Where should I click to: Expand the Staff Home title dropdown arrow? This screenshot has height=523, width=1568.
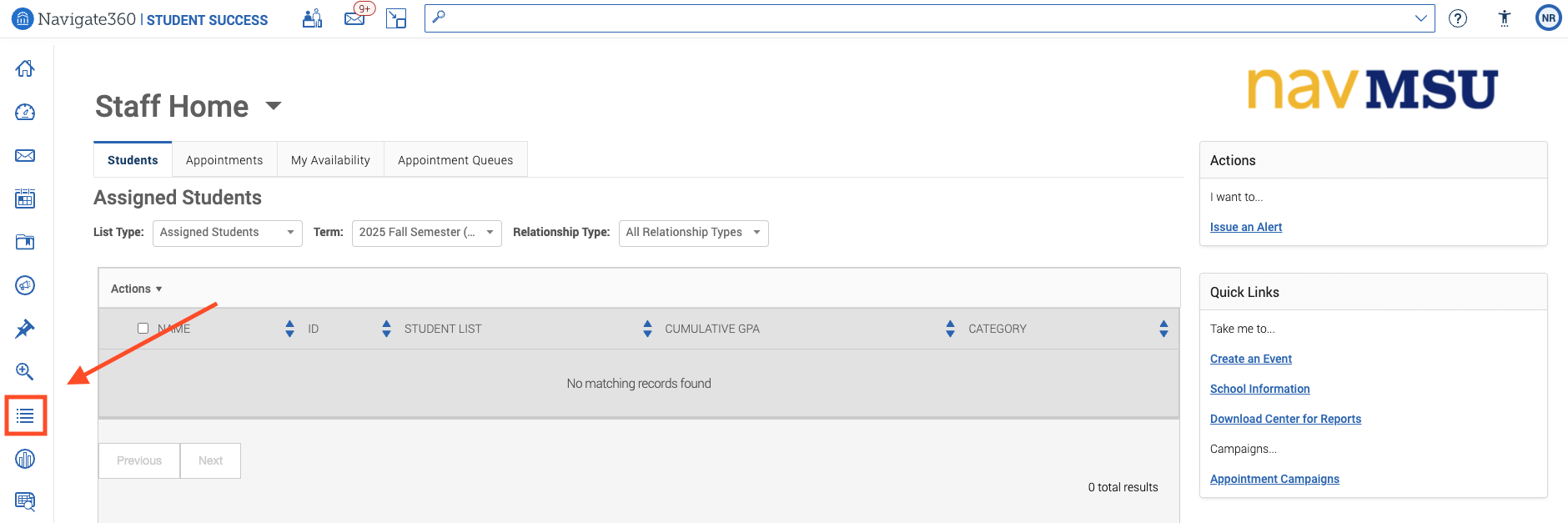point(274,106)
